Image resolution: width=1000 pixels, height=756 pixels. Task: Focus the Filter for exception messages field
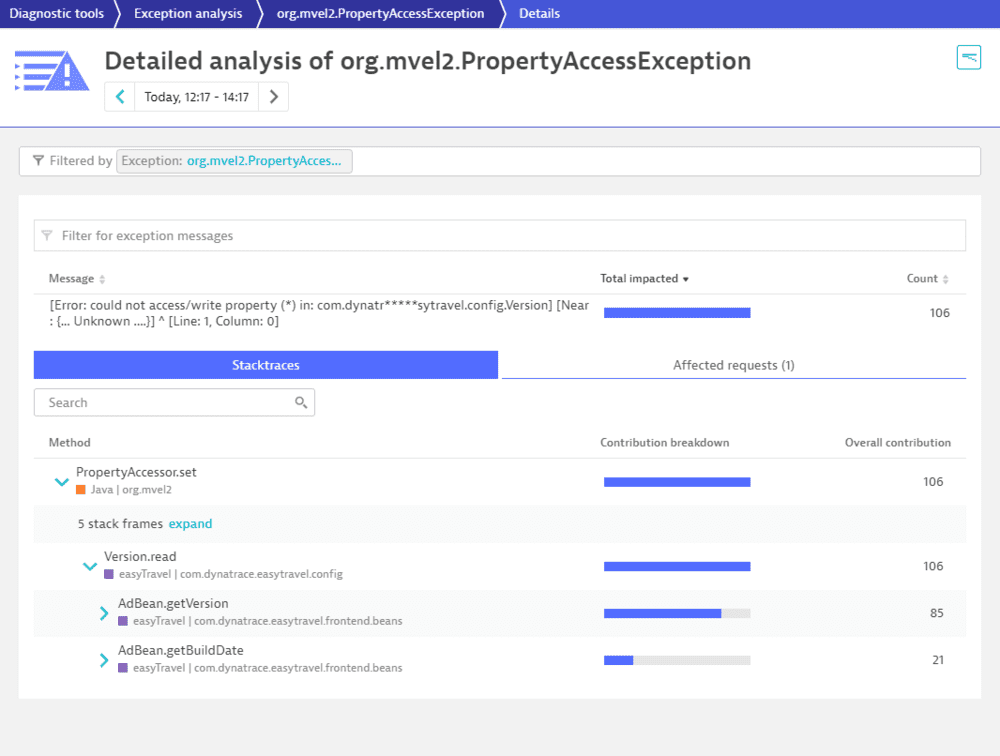point(499,236)
